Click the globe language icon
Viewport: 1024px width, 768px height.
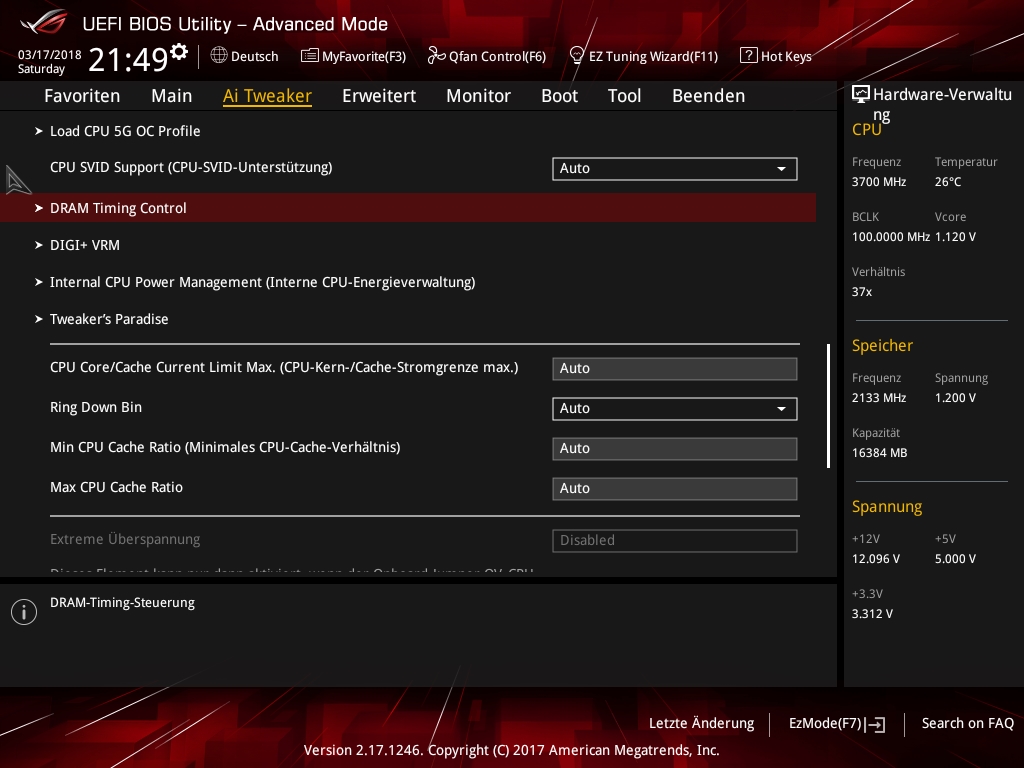point(219,56)
